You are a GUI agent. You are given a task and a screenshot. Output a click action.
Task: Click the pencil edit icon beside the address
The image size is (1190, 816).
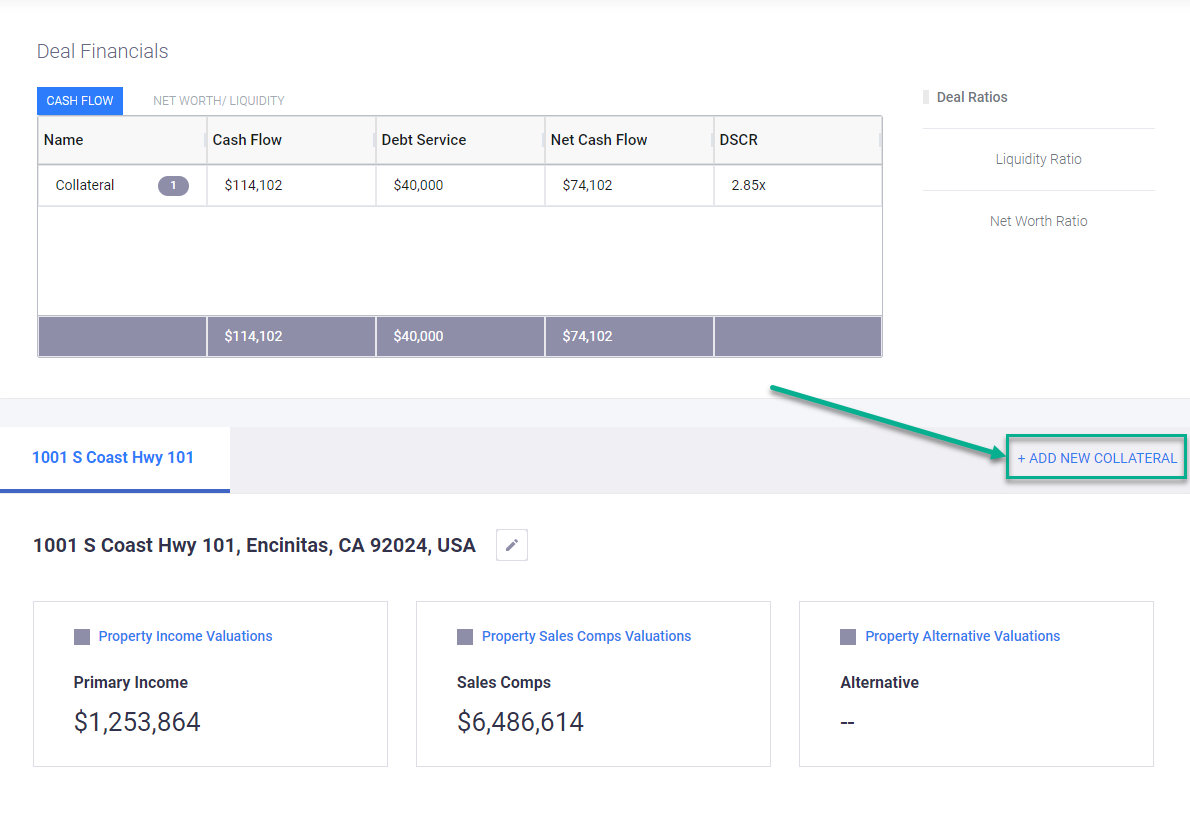tap(512, 545)
